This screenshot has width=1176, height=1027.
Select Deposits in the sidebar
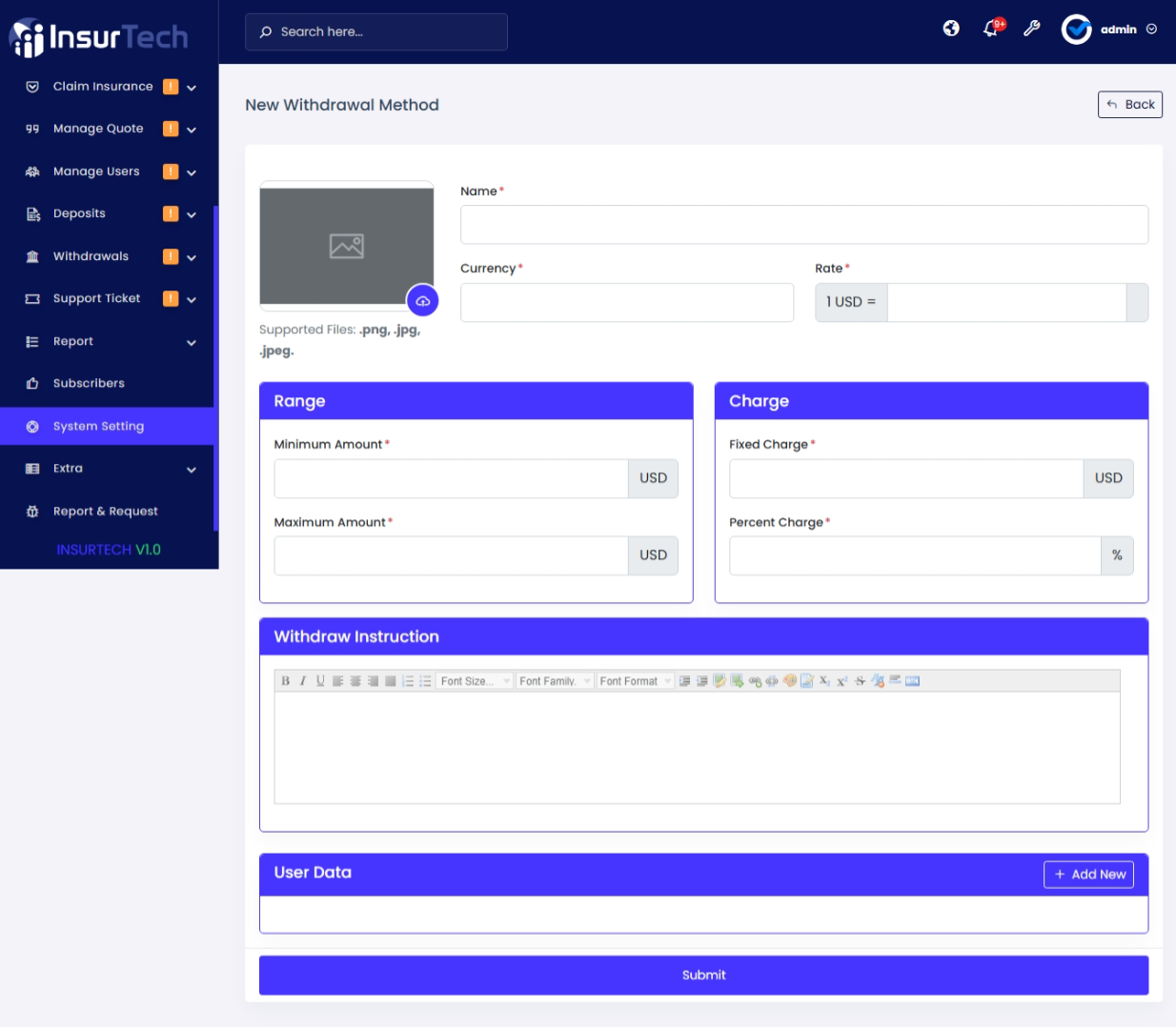(x=107, y=213)
